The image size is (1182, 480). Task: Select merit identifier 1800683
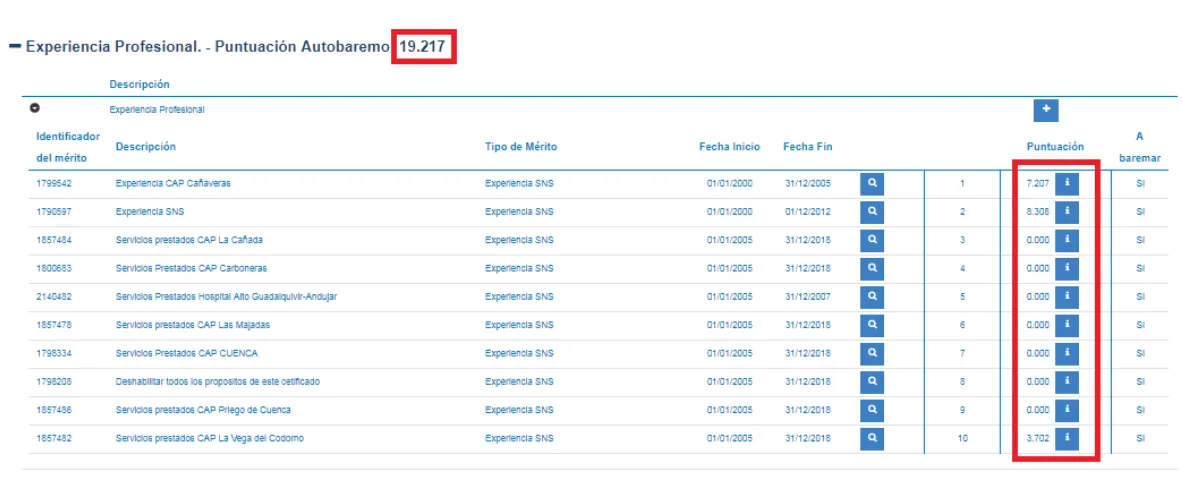click(x=54, y=268)
